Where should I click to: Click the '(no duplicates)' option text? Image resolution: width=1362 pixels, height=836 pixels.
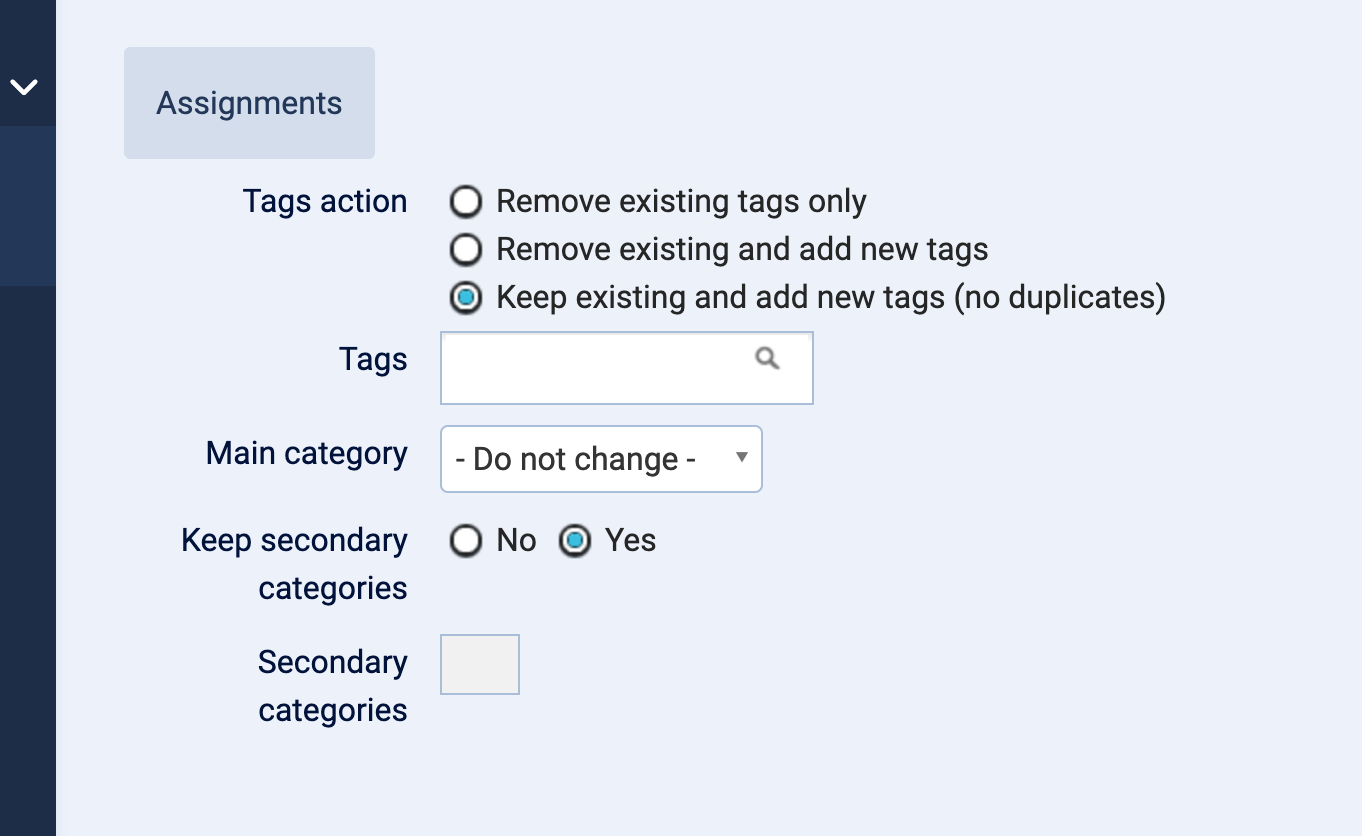click(x=1059, y=298)
